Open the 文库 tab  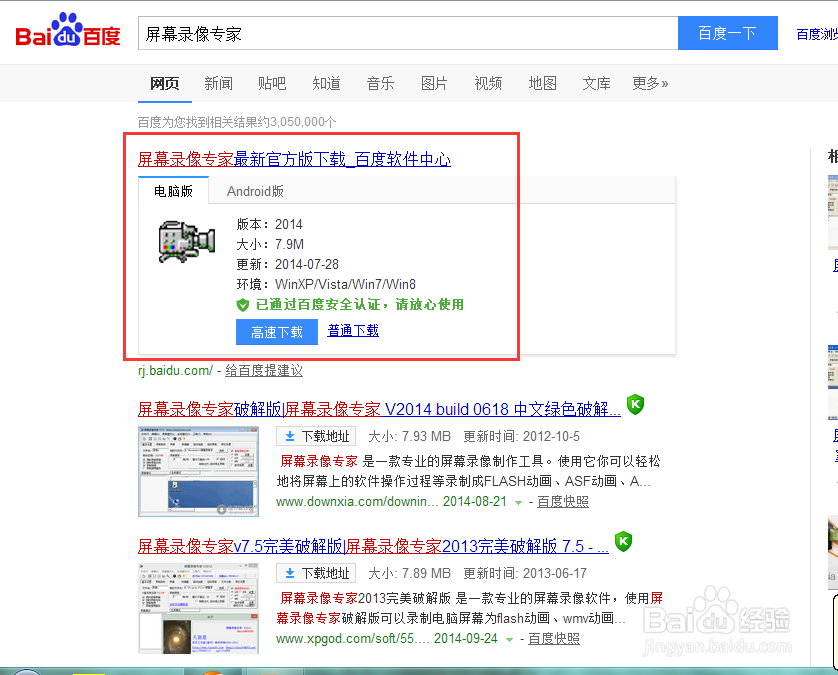[596, 83]
